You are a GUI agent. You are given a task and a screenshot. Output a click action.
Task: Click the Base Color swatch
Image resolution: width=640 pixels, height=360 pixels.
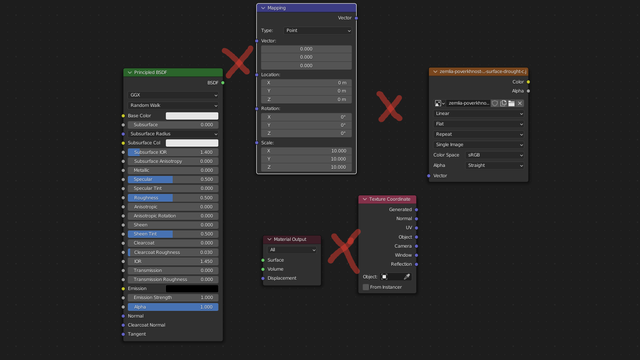point(192,116)
